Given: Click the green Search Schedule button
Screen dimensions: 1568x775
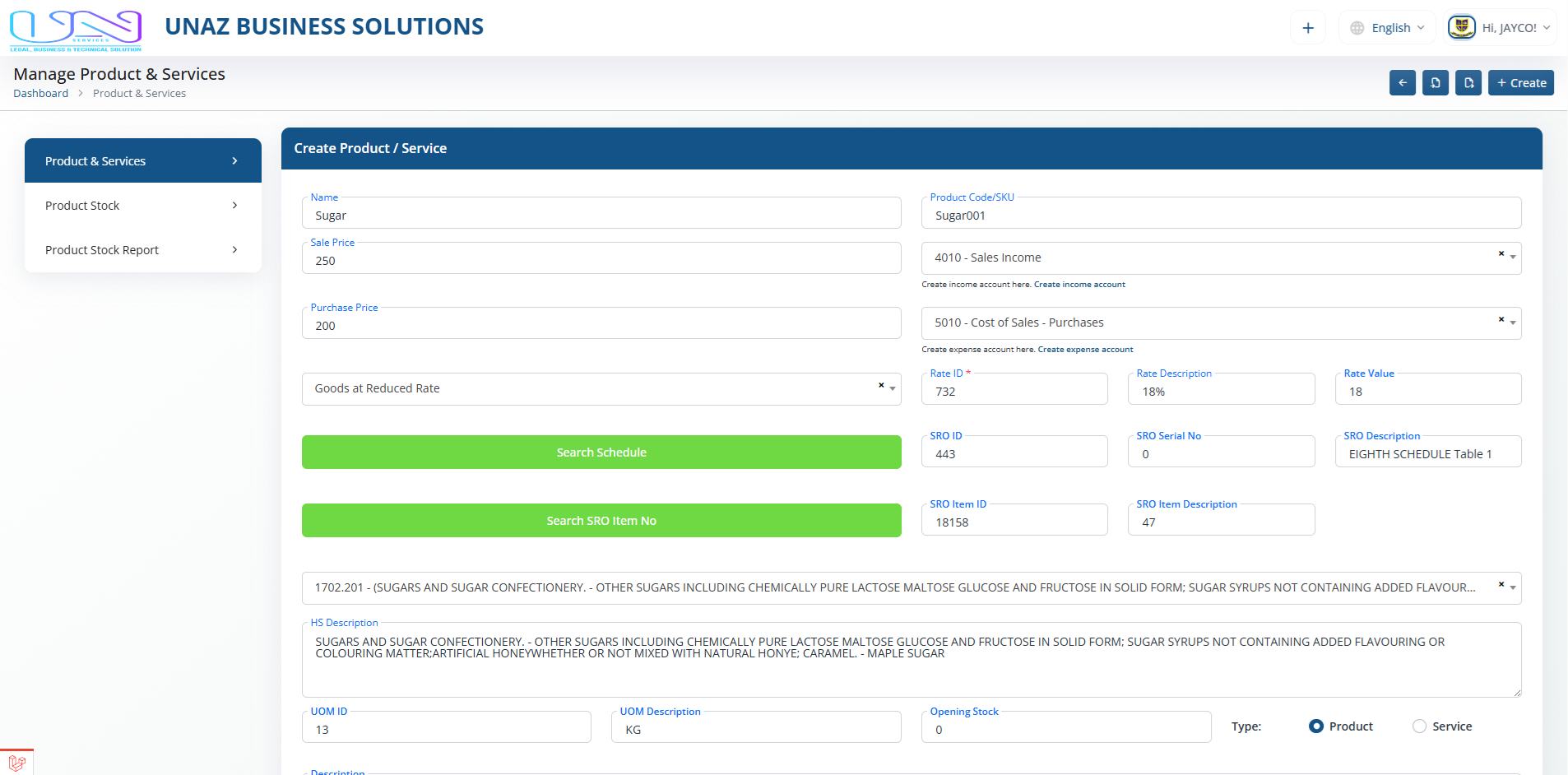Looking at the screenshot, I should coord(601,452).
